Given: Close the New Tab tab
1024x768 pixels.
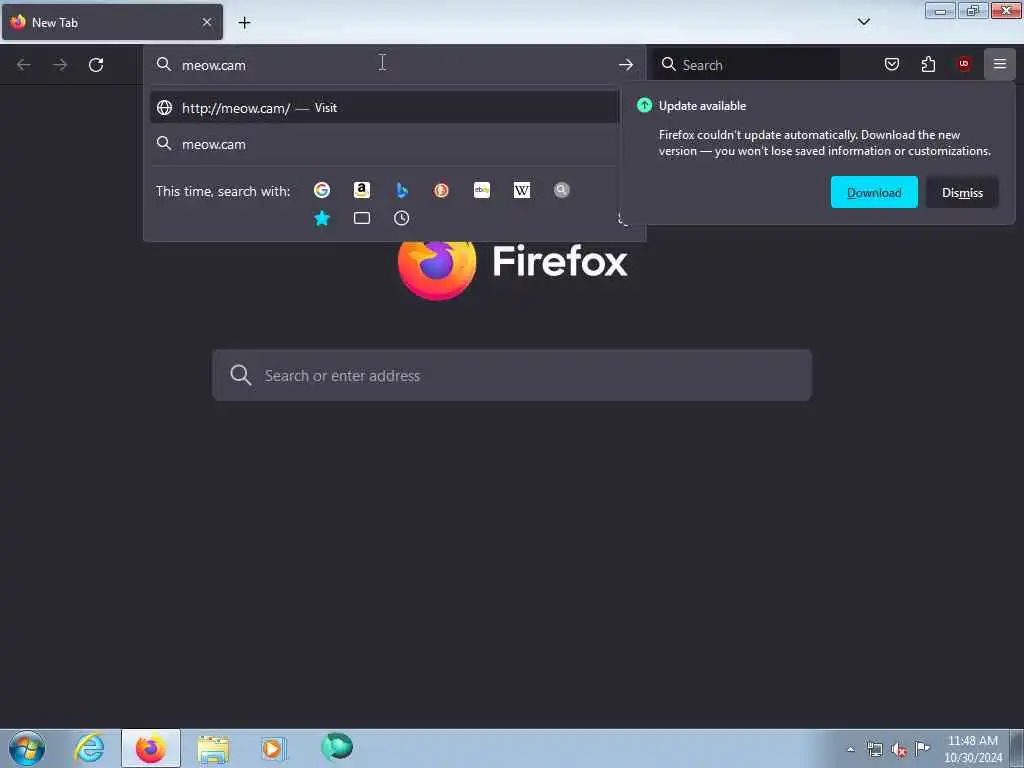Looking at the screenshot, I should point(206,22).
